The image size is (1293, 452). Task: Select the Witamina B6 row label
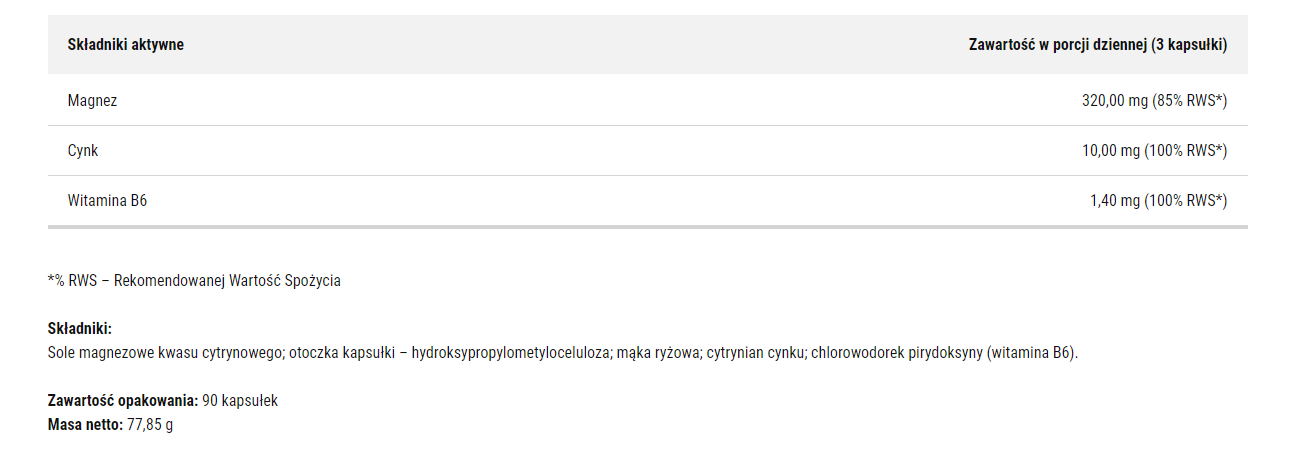(x=107, y=200)
